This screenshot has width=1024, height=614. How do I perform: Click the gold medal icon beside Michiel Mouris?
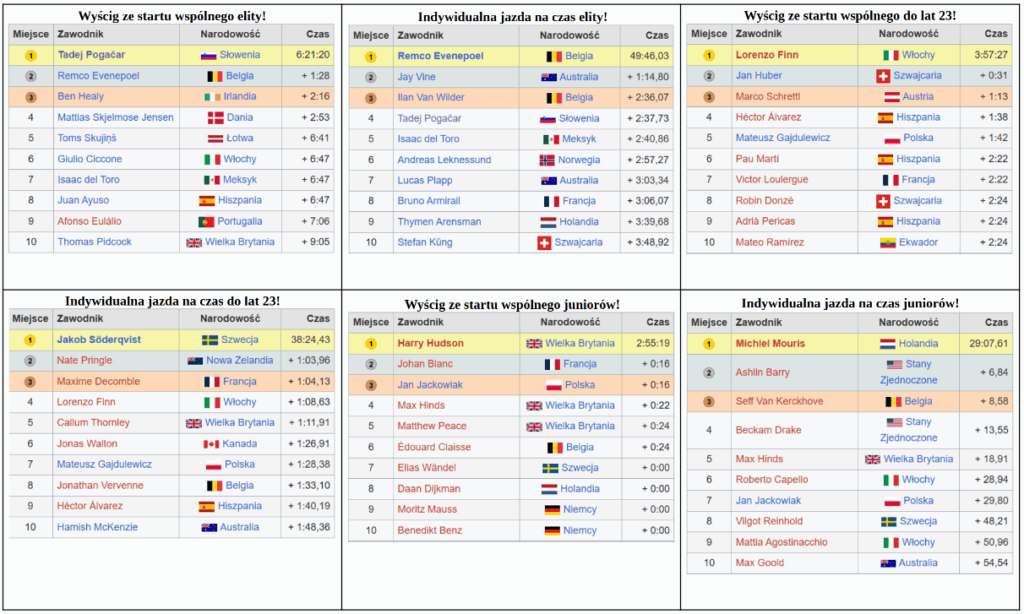708,344
